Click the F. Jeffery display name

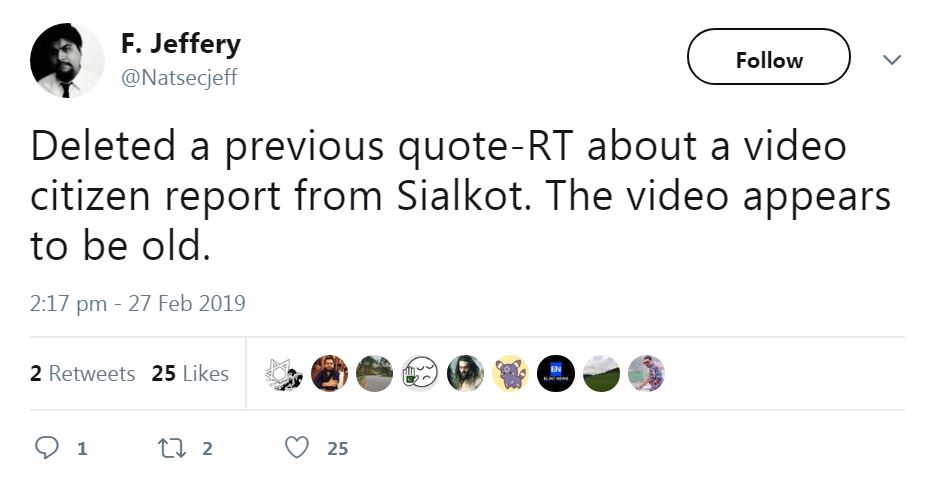[180, 45]
